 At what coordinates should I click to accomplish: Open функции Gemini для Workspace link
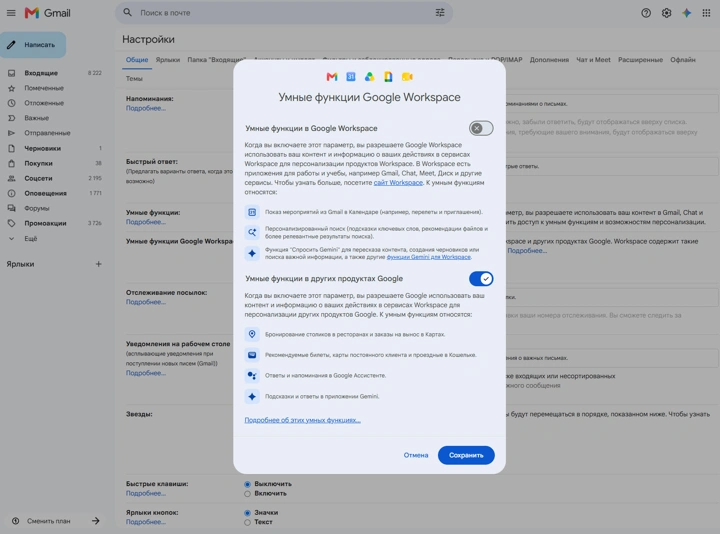click(428, 257)
